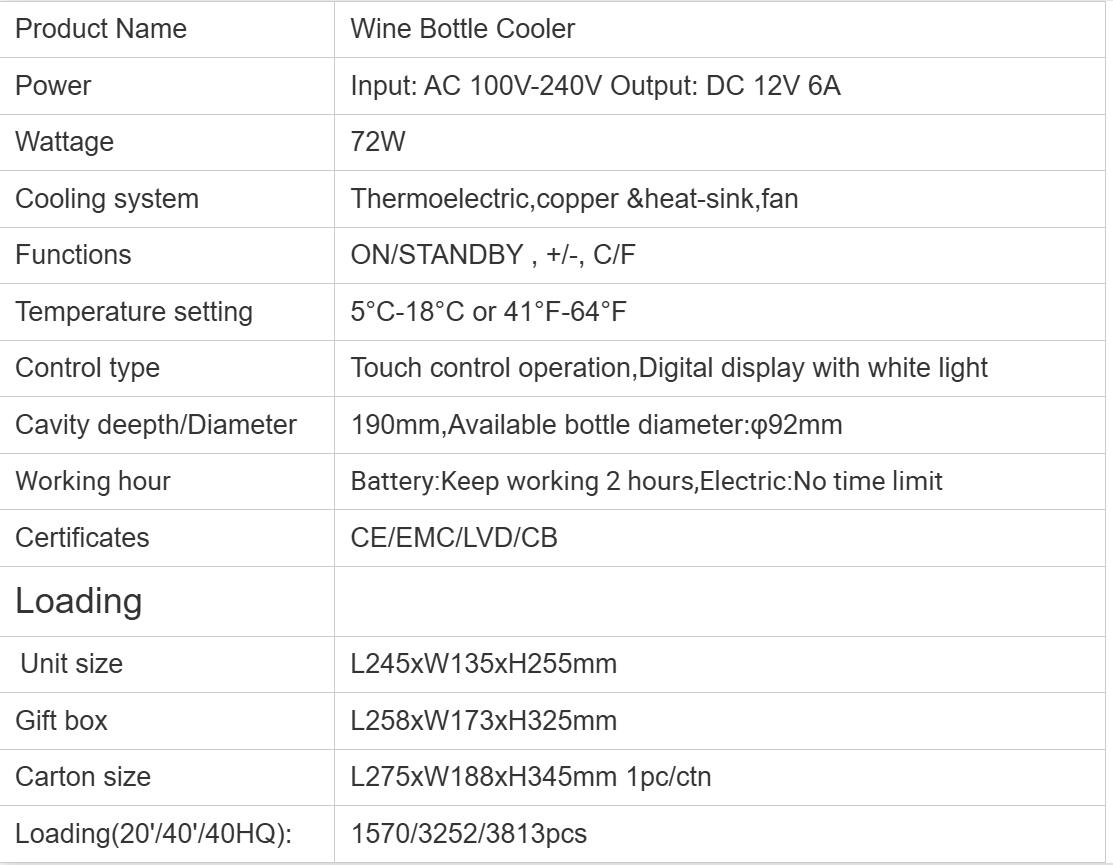Image resolution: width=1113 pixels, height=865 pixels.
Task: Select the touch control operation description
Action: [669, 368]
